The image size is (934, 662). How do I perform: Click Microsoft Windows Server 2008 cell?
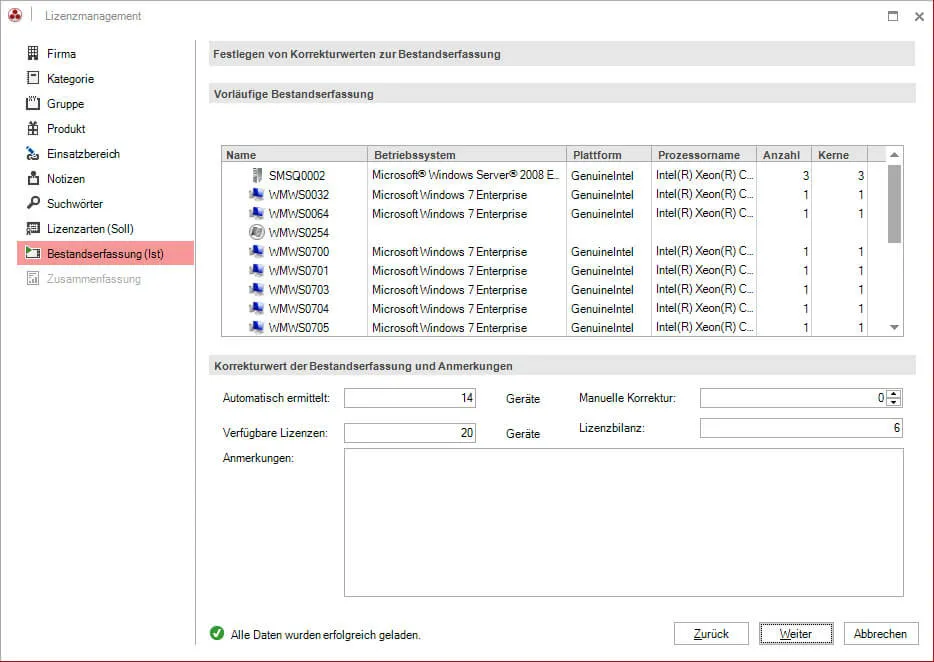466,175
